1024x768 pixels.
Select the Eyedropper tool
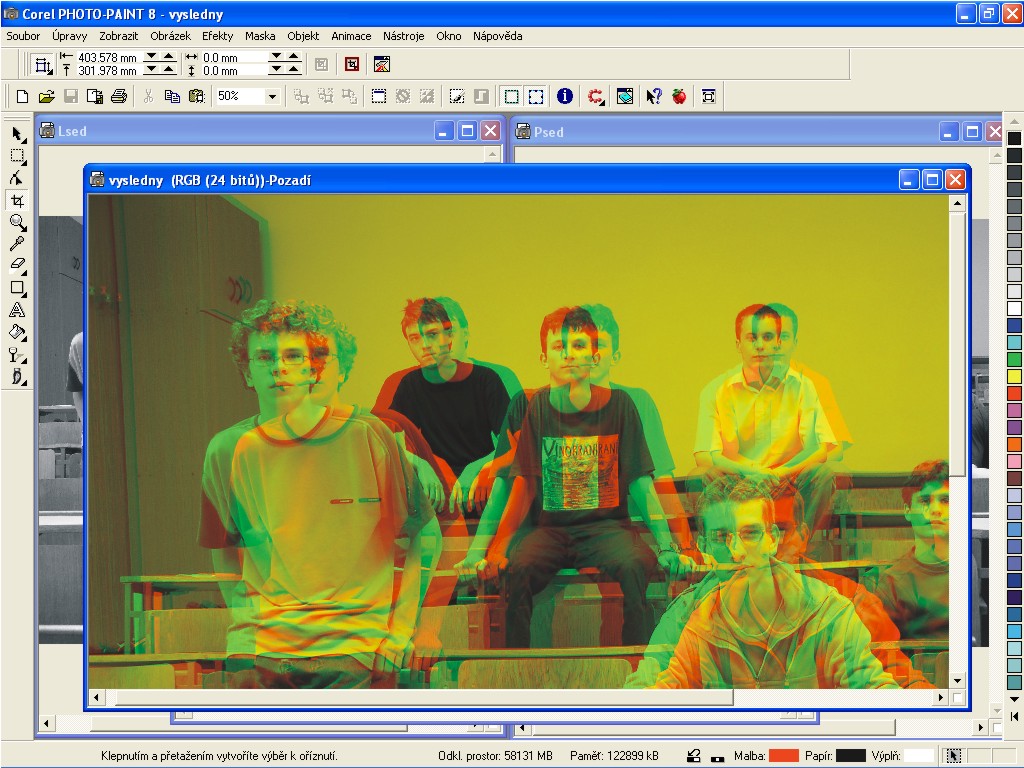point(18,244)
